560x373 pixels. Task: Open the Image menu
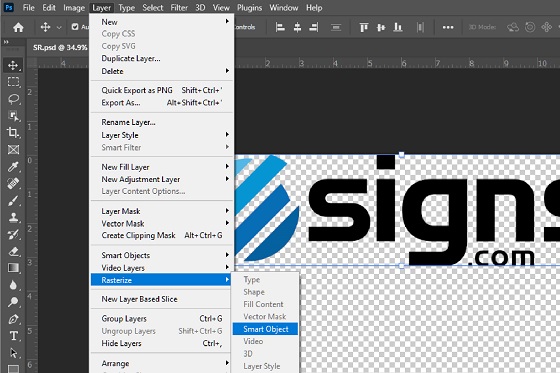tap(74, 8)
